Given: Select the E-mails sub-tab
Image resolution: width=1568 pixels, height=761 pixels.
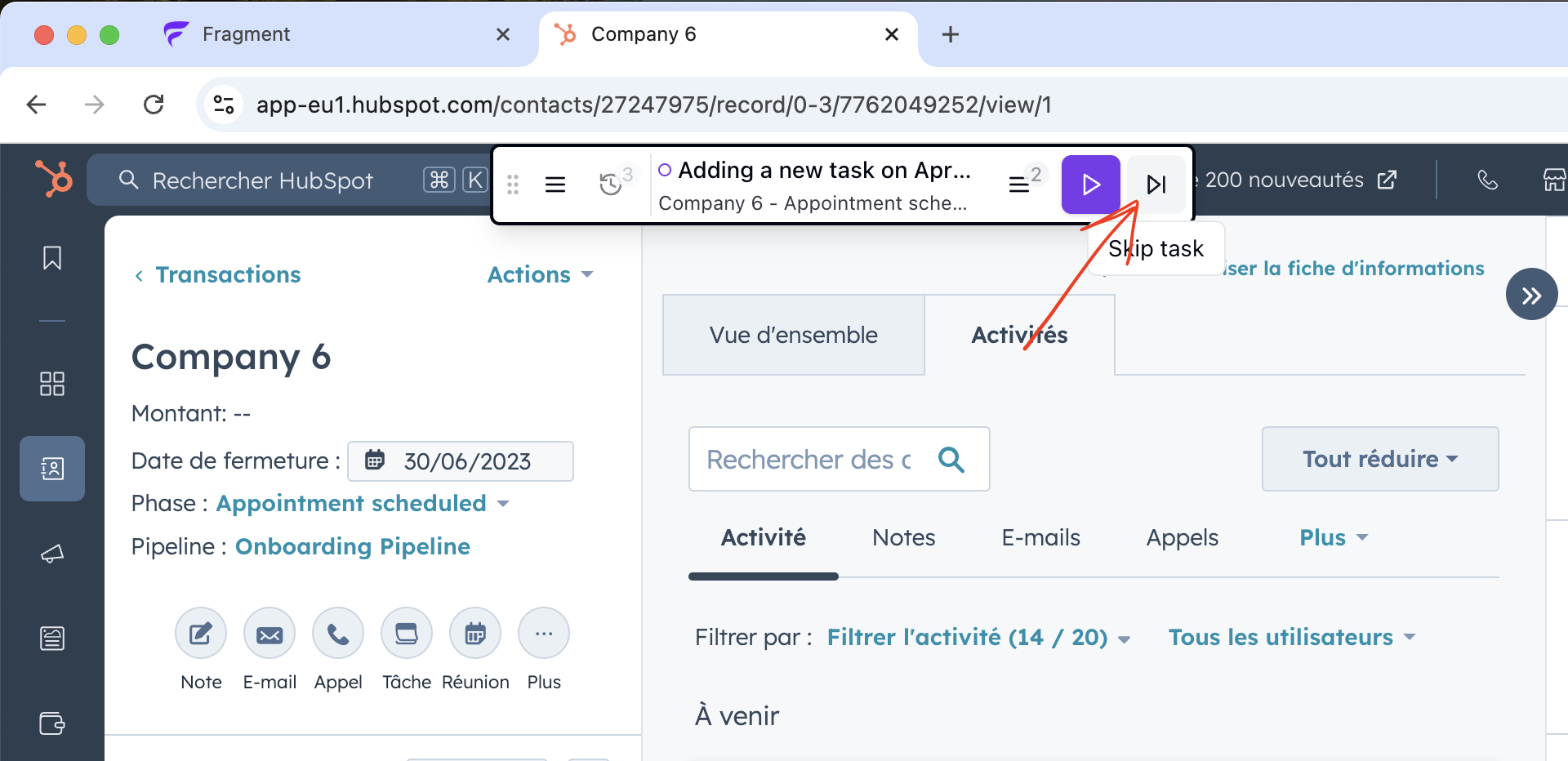Looking at the screenshot, I should tap(1041, 537).
